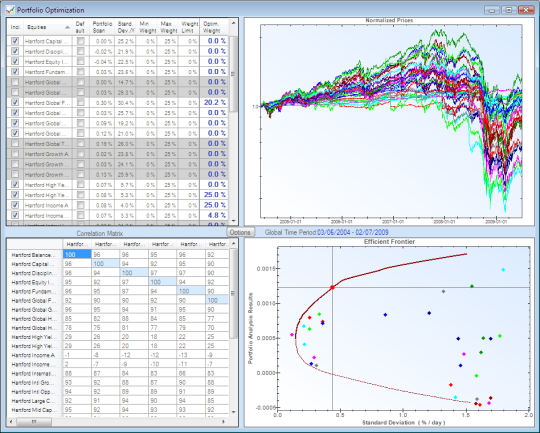The width and height of the screenshot is (540, 433).
Task: Click the Incl. column header
Action: [15, 27]
